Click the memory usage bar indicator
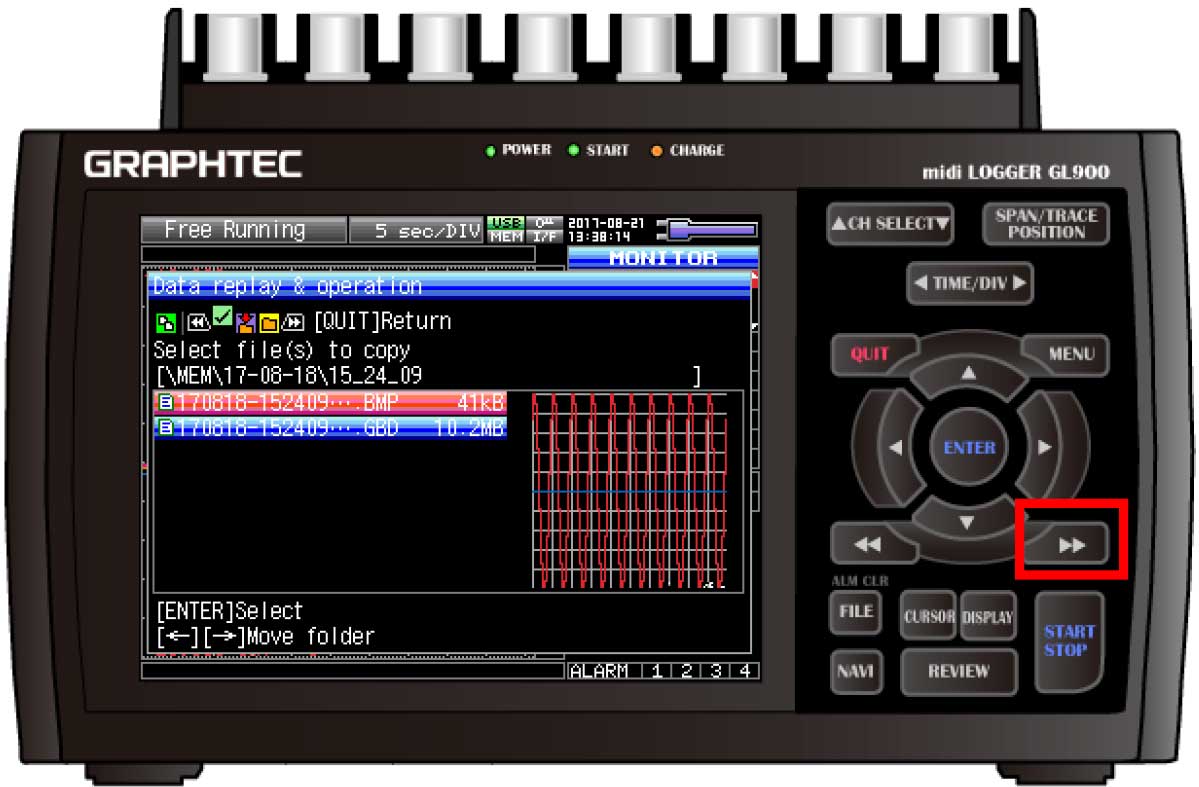1199x787 pixels. coord(707,229)
